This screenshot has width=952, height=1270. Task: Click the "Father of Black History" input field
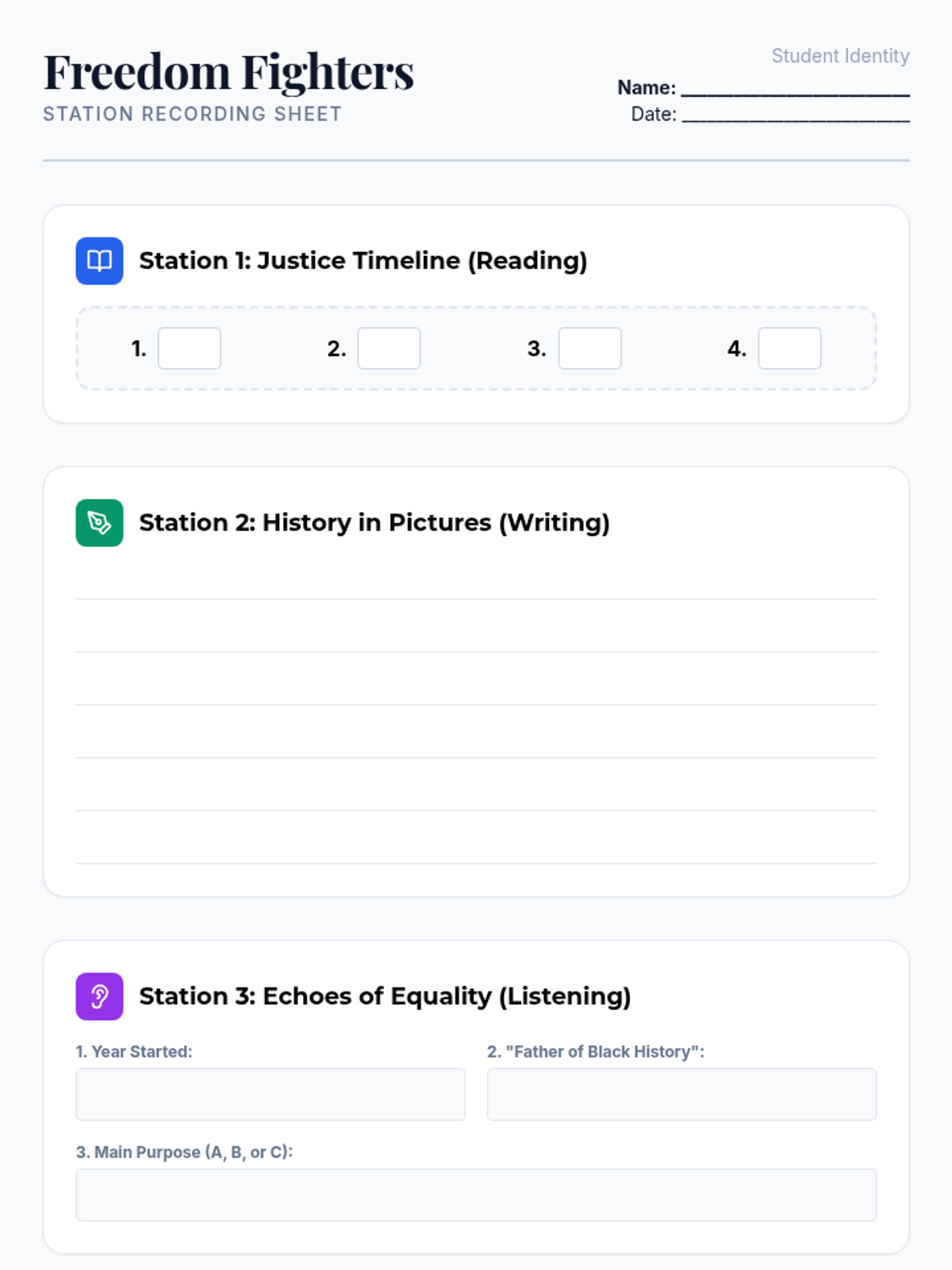(x=681, y=1095)
